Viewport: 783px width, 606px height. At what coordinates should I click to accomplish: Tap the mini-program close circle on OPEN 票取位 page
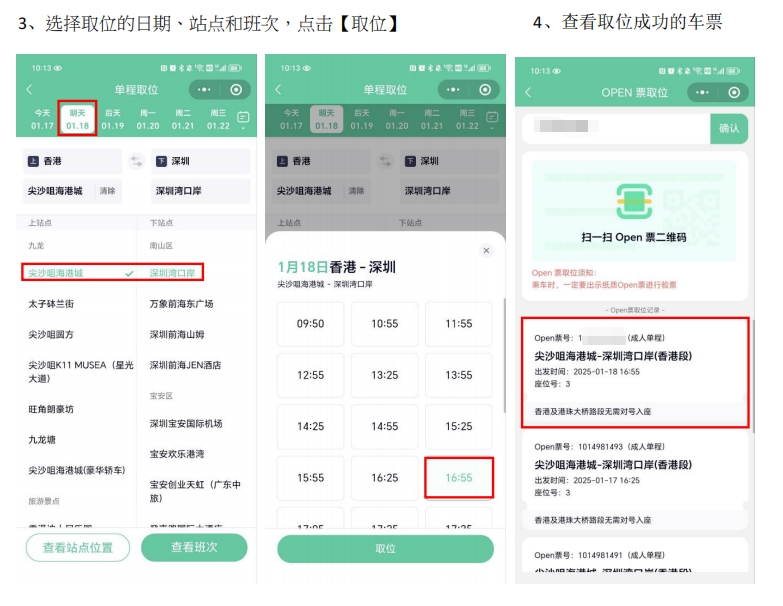[735, 92]
